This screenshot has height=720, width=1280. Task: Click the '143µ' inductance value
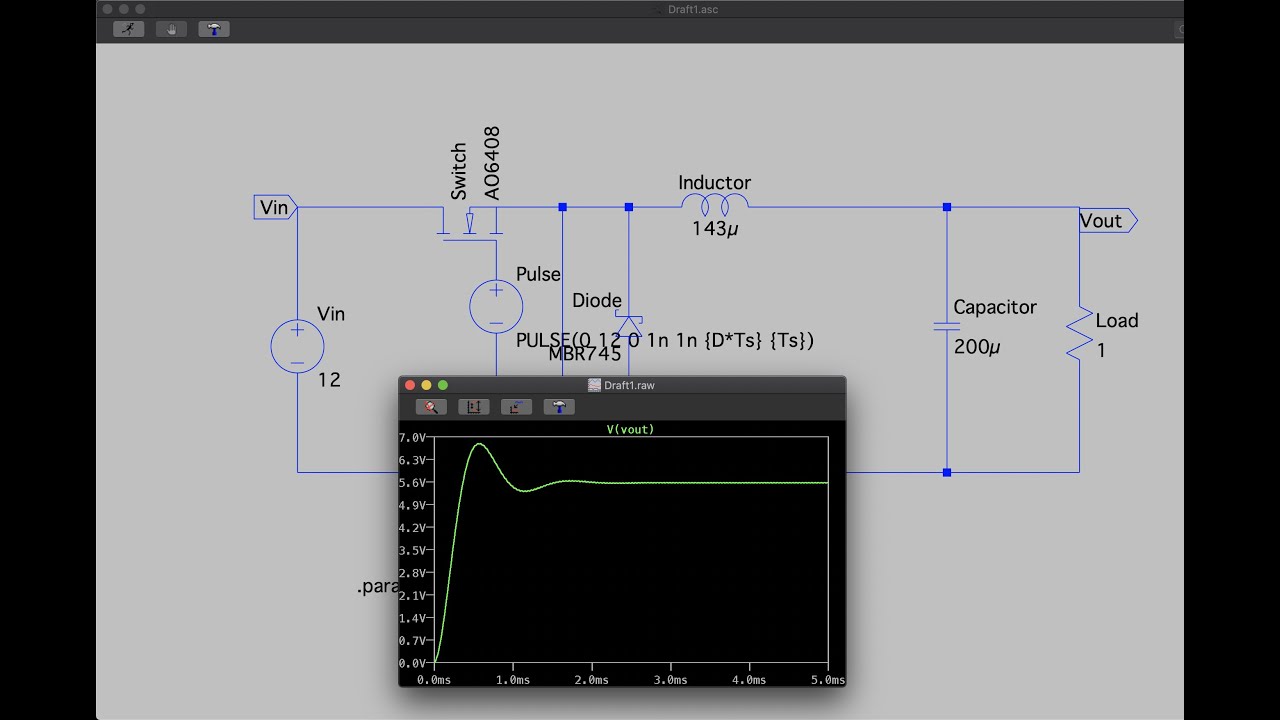[715, 228]
